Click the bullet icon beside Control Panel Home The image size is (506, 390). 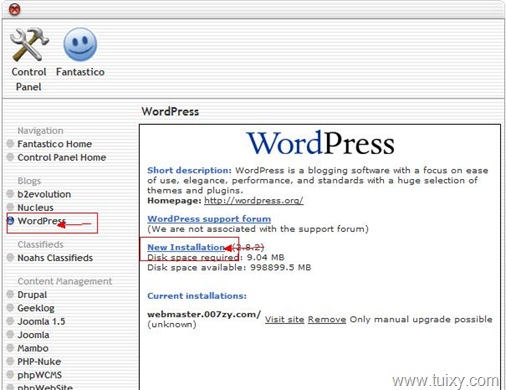[x=10, y=157]
